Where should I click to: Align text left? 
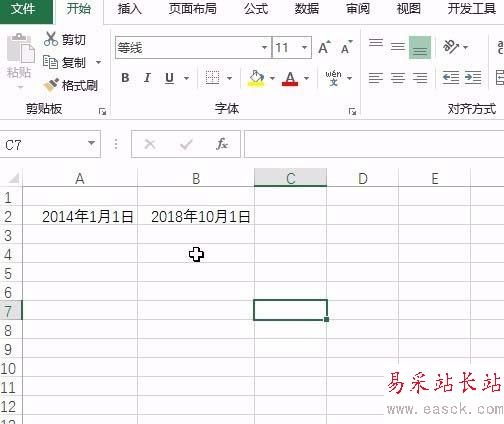pyautogui.click(x=376, y=78)
